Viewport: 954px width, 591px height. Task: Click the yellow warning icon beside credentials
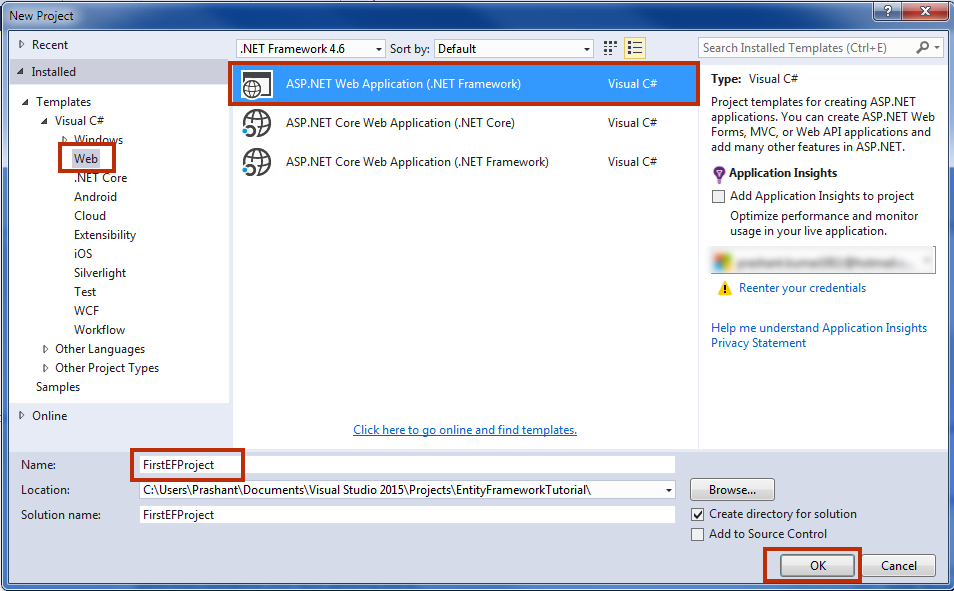pyautogui.click(x=725, y=288)
